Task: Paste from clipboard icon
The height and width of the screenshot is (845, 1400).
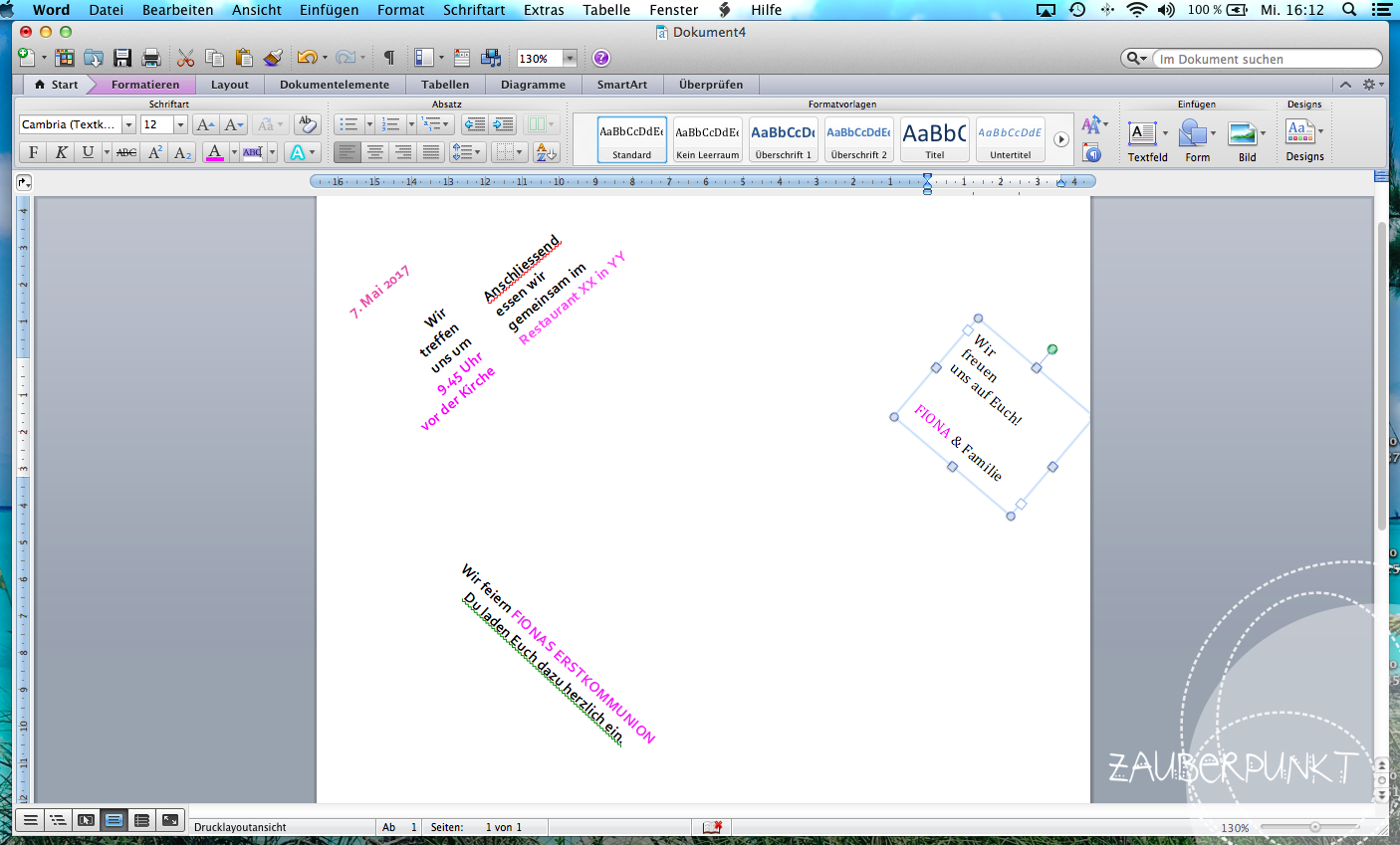Action: coord(244,58)
